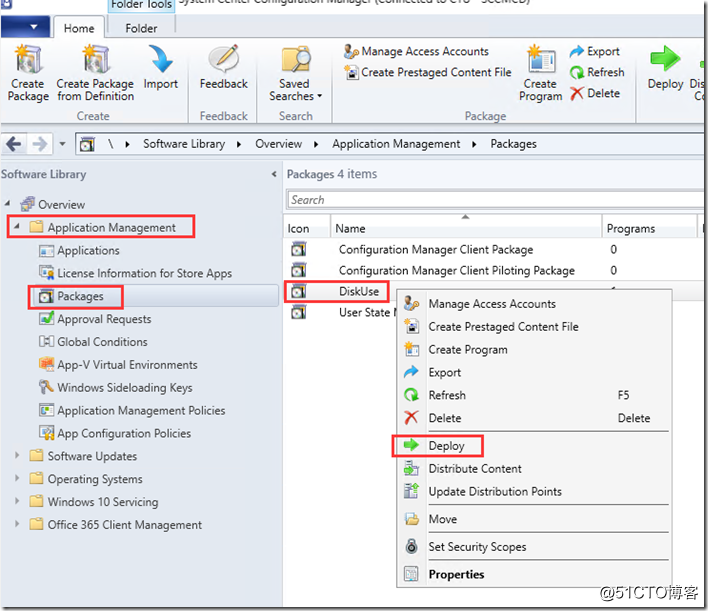Screen dimensions: 708x611
Task: Click the Create Package ribbon icon
Action: point(28,59)
